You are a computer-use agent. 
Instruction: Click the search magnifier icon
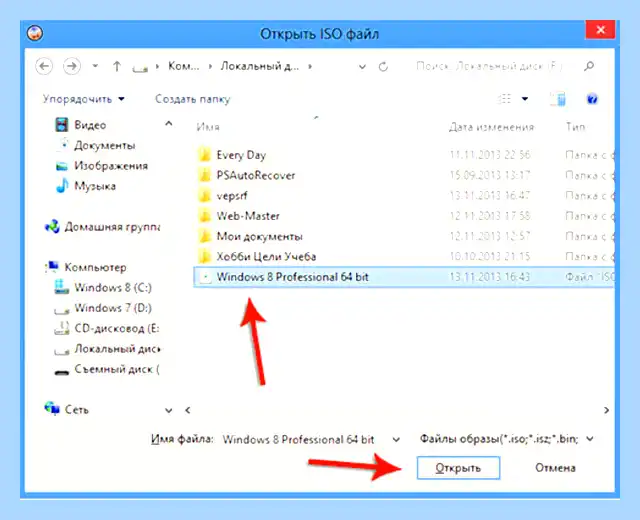click(589, 66)
